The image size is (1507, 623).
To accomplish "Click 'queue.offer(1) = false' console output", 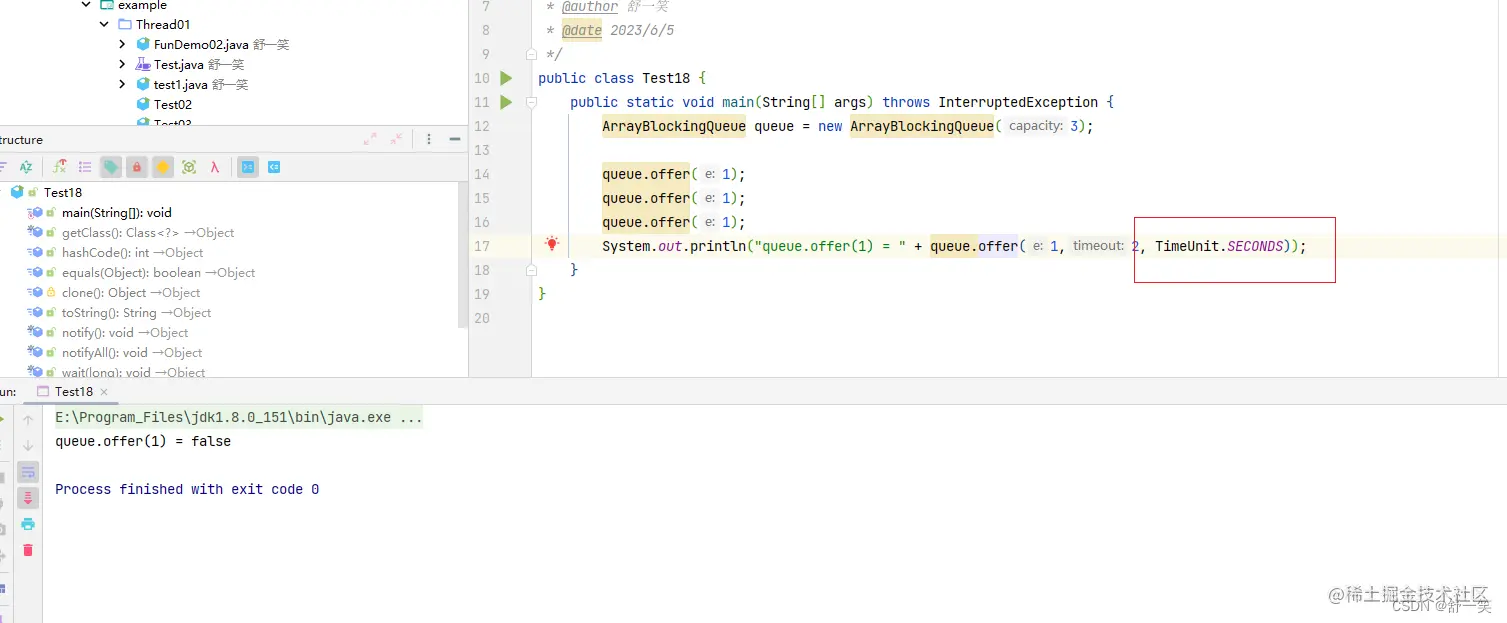I will click(143, 441).
